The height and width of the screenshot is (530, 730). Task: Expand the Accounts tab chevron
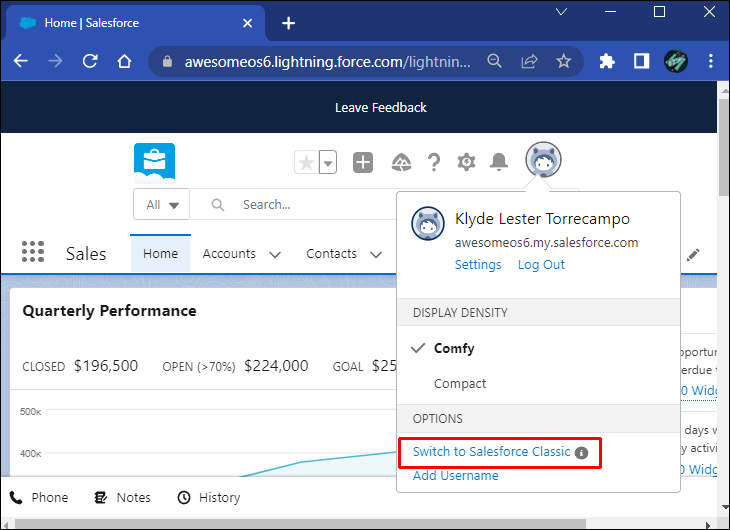click(x=275, y=254)
